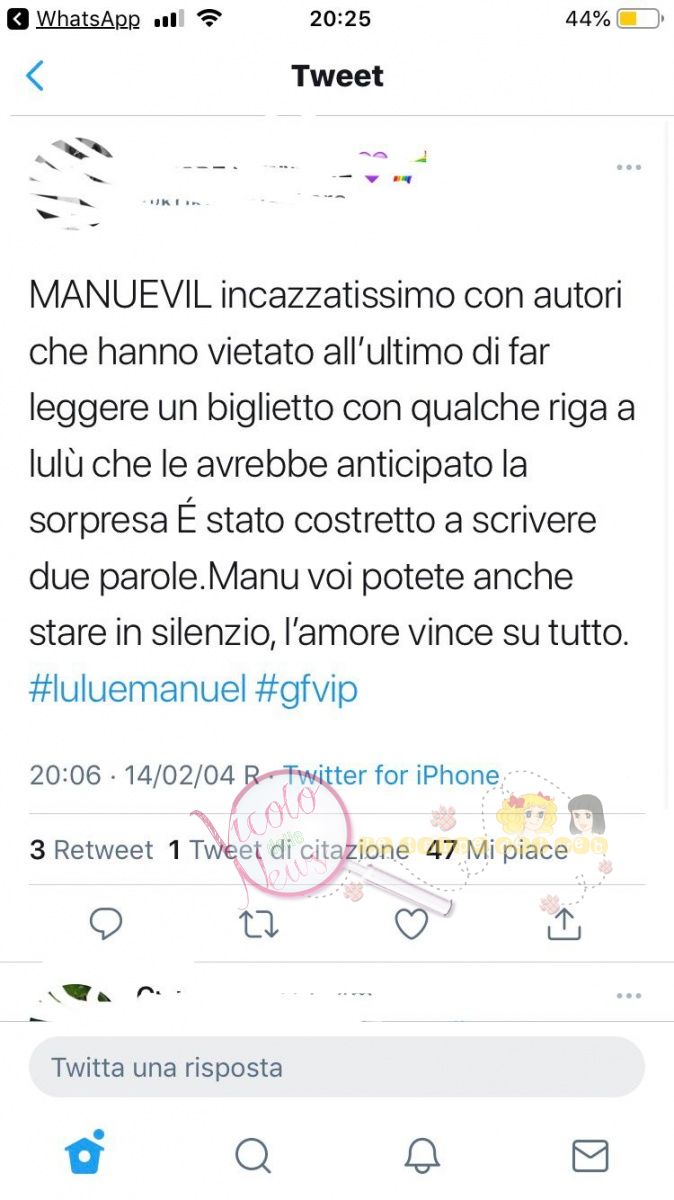Open the reply tweet's three-dot menu
The width and height of the screenshot is (674, 1200).
(629, 996)
